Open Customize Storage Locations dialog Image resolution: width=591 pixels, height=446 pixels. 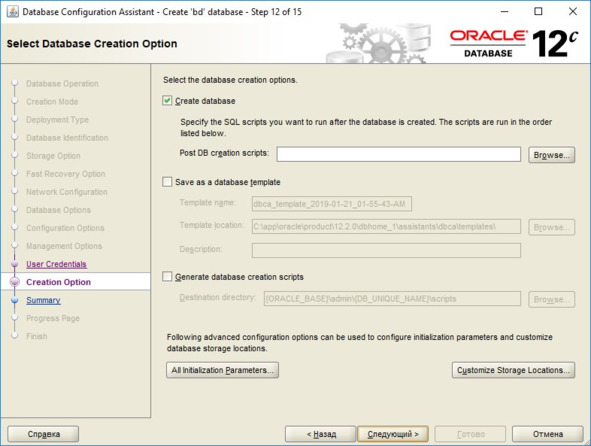click(513, 370)
